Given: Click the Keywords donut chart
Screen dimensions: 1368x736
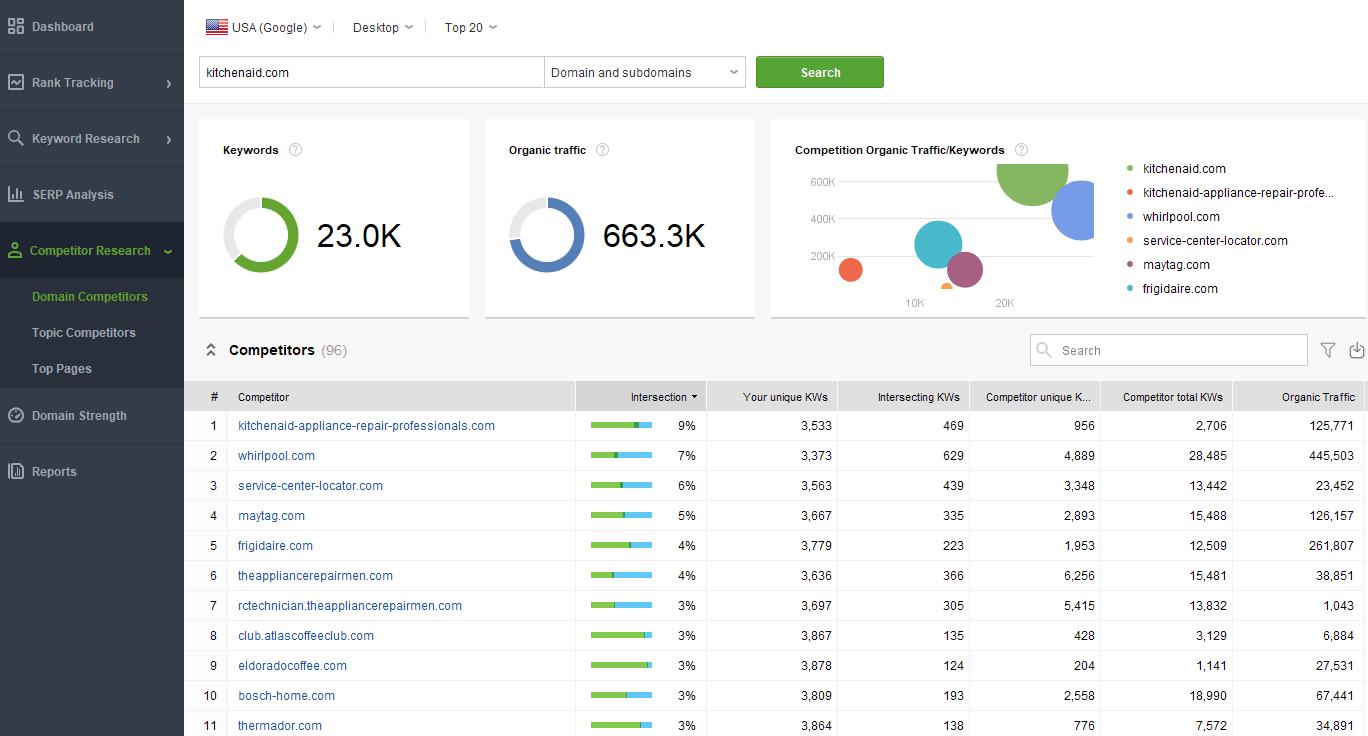Looking at the screenshot, I should click(x=261, y=235).
